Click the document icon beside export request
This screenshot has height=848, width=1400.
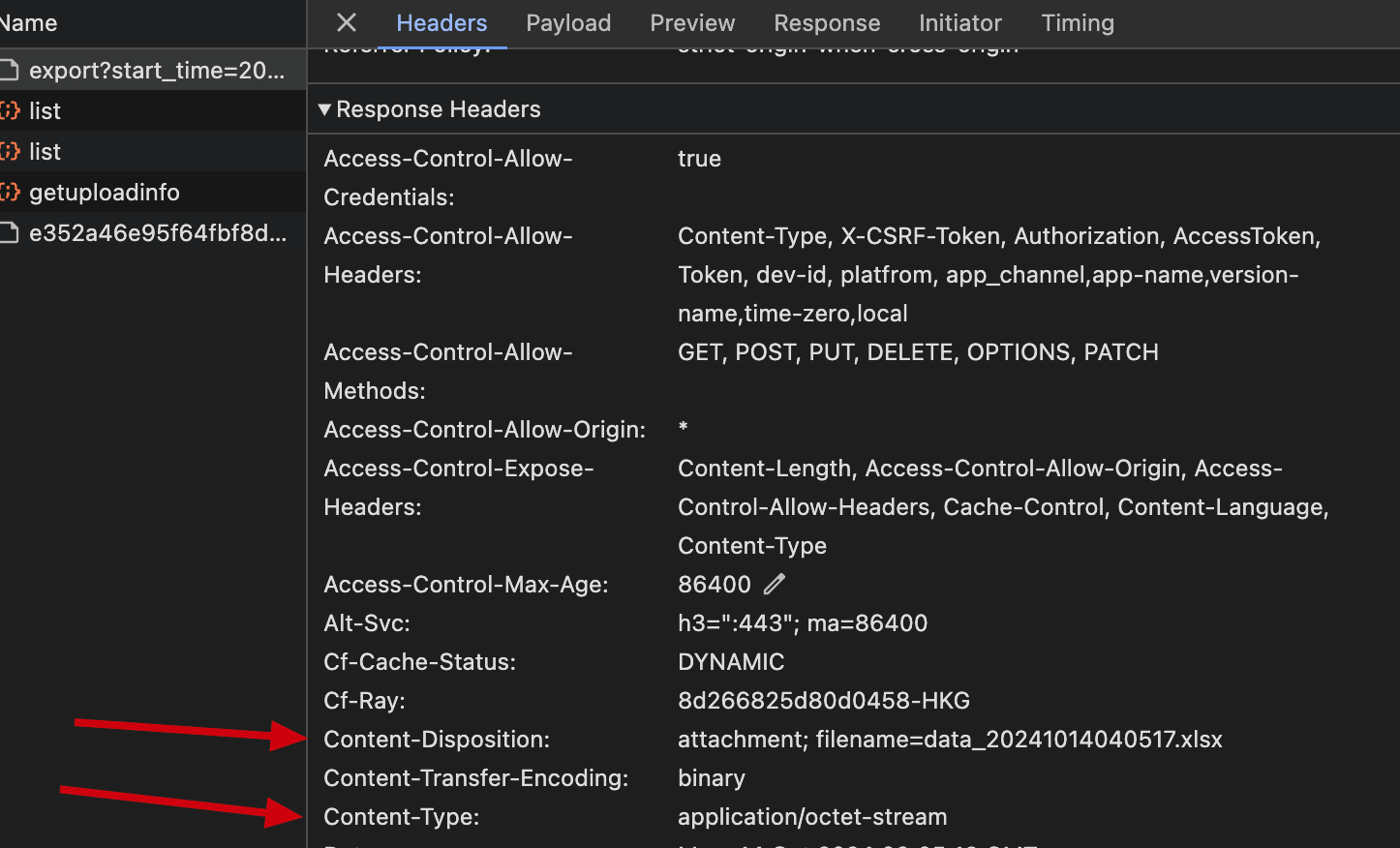pos(10,71)
